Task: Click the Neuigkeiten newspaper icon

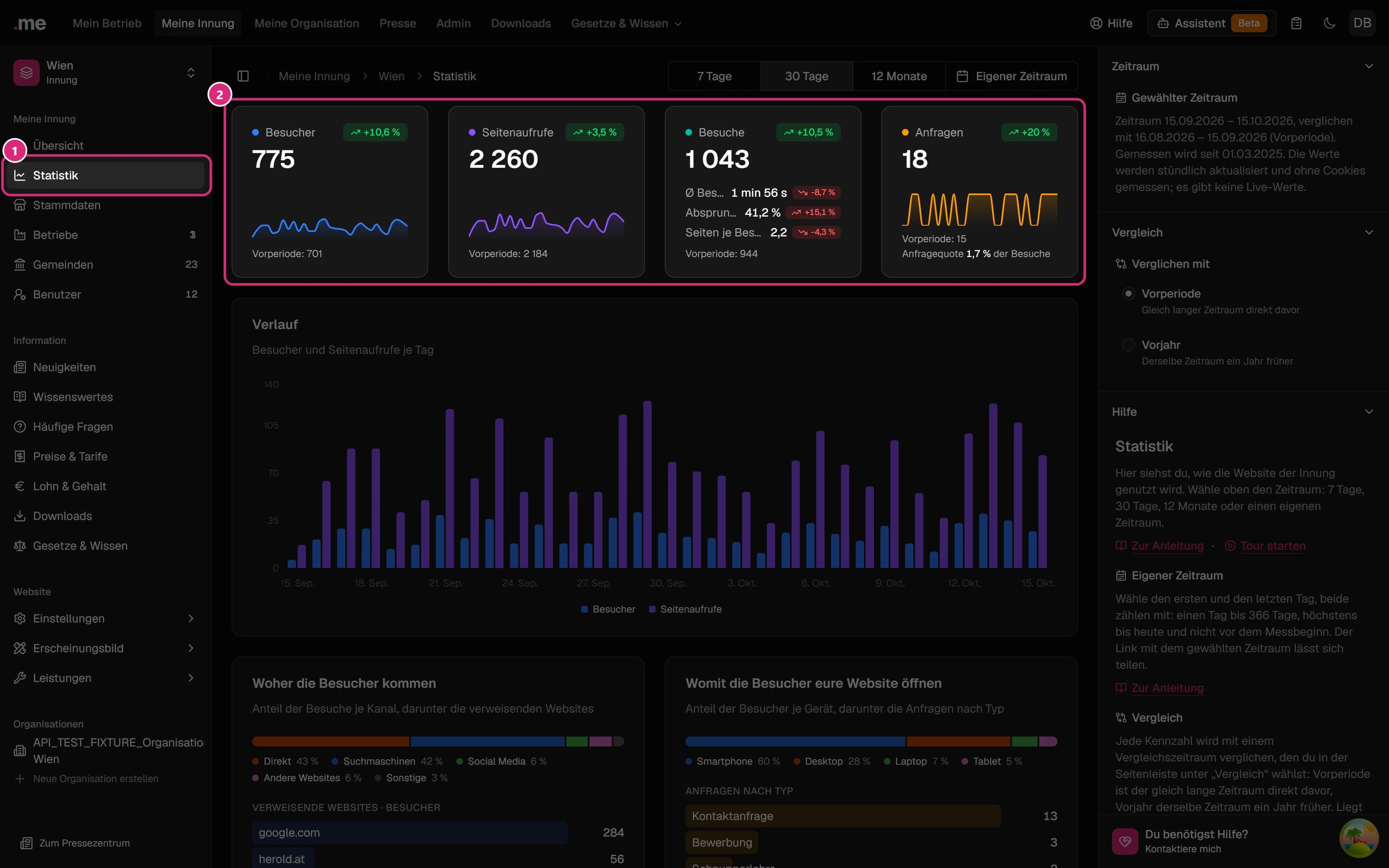Action: (x=20, y=367)
